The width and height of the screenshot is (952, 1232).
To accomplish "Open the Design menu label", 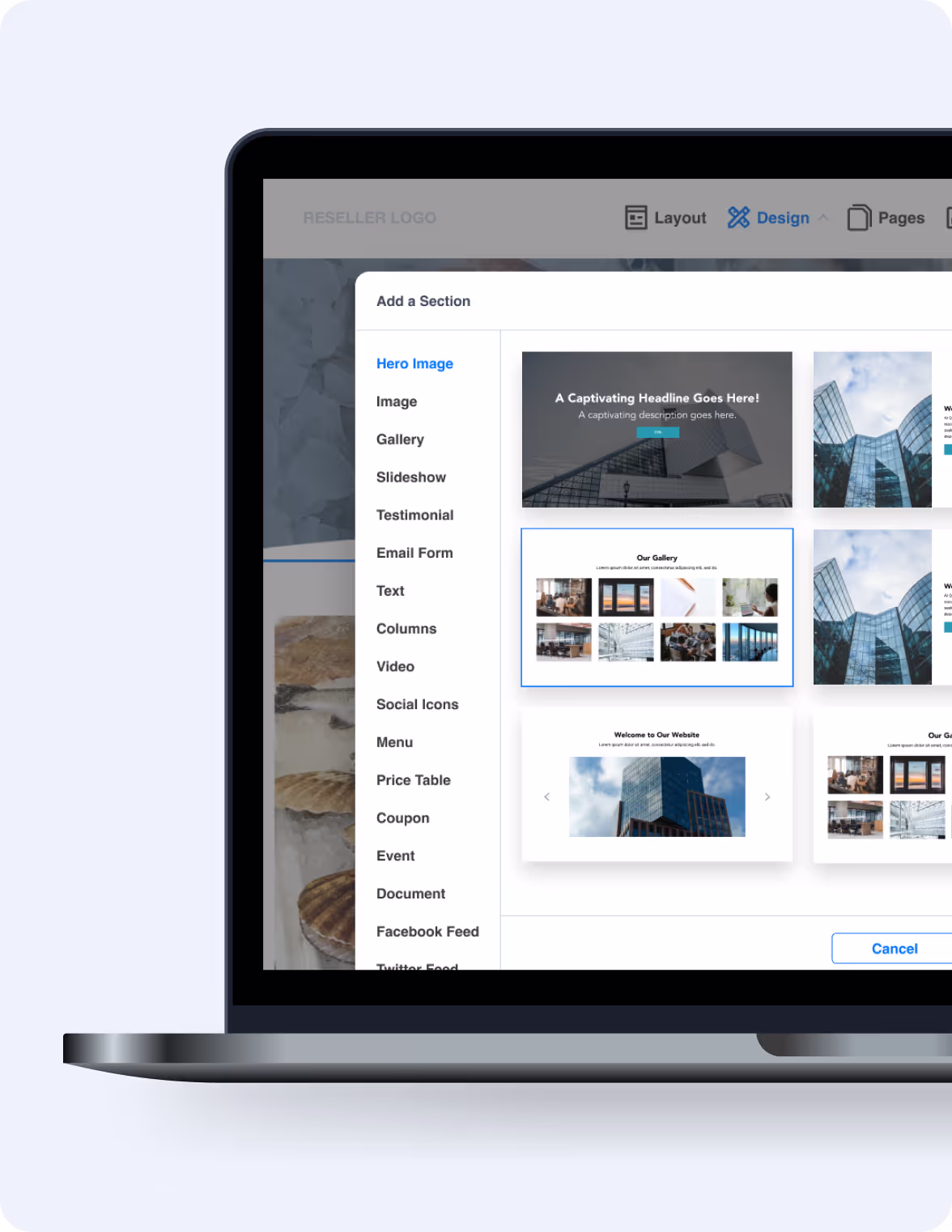I will tap(783, 218).
